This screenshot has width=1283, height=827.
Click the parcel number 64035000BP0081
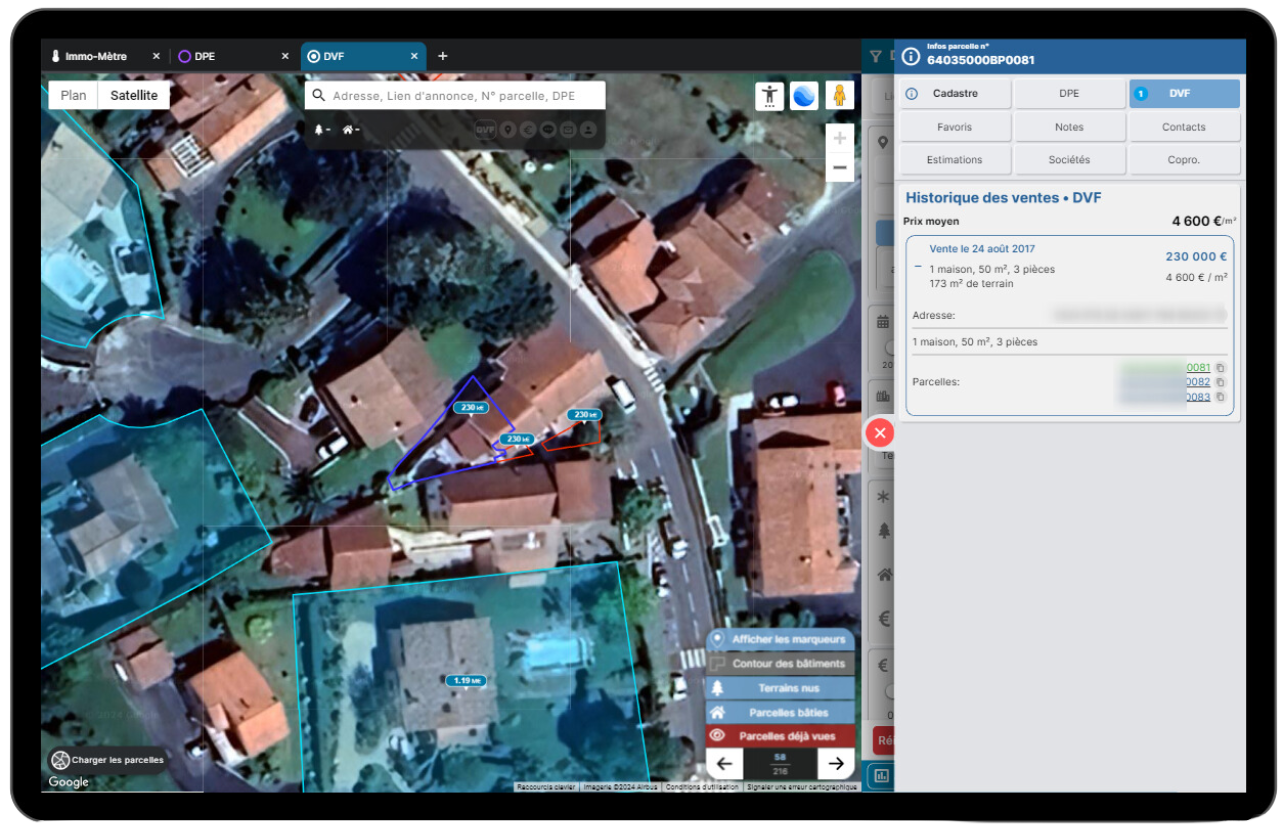[x=981, y=60]
